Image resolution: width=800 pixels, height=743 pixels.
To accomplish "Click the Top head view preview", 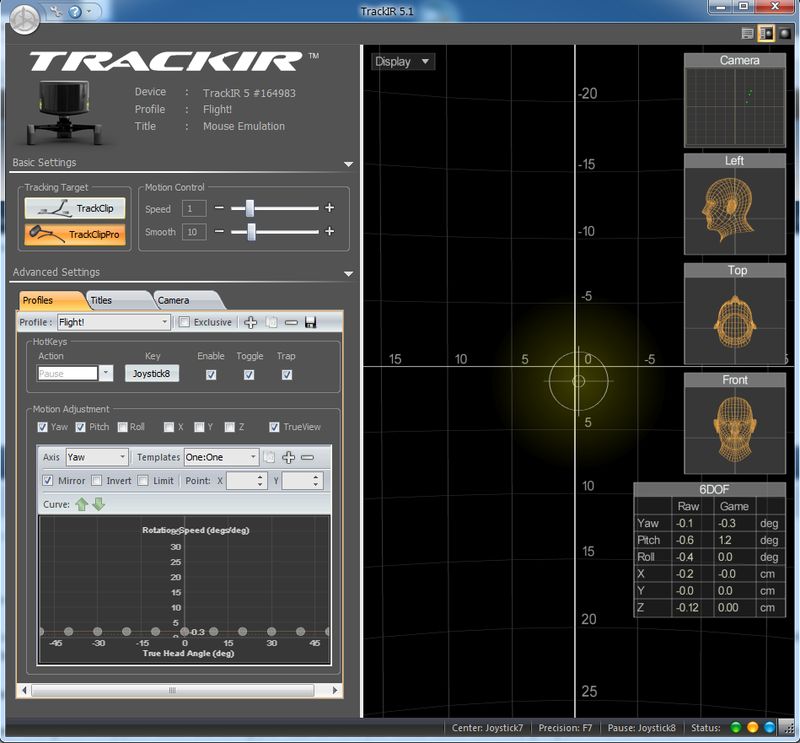I will [735, 314].
